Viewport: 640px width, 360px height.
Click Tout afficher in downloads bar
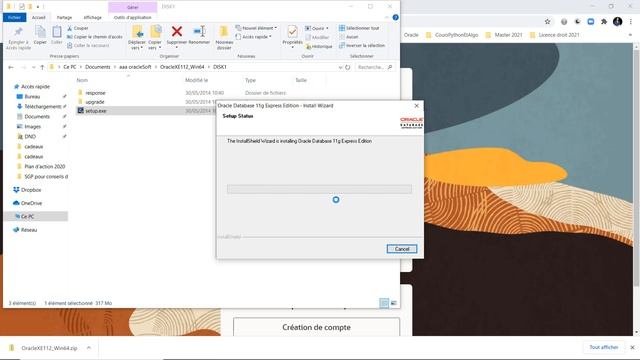click(x=604, y=347)
